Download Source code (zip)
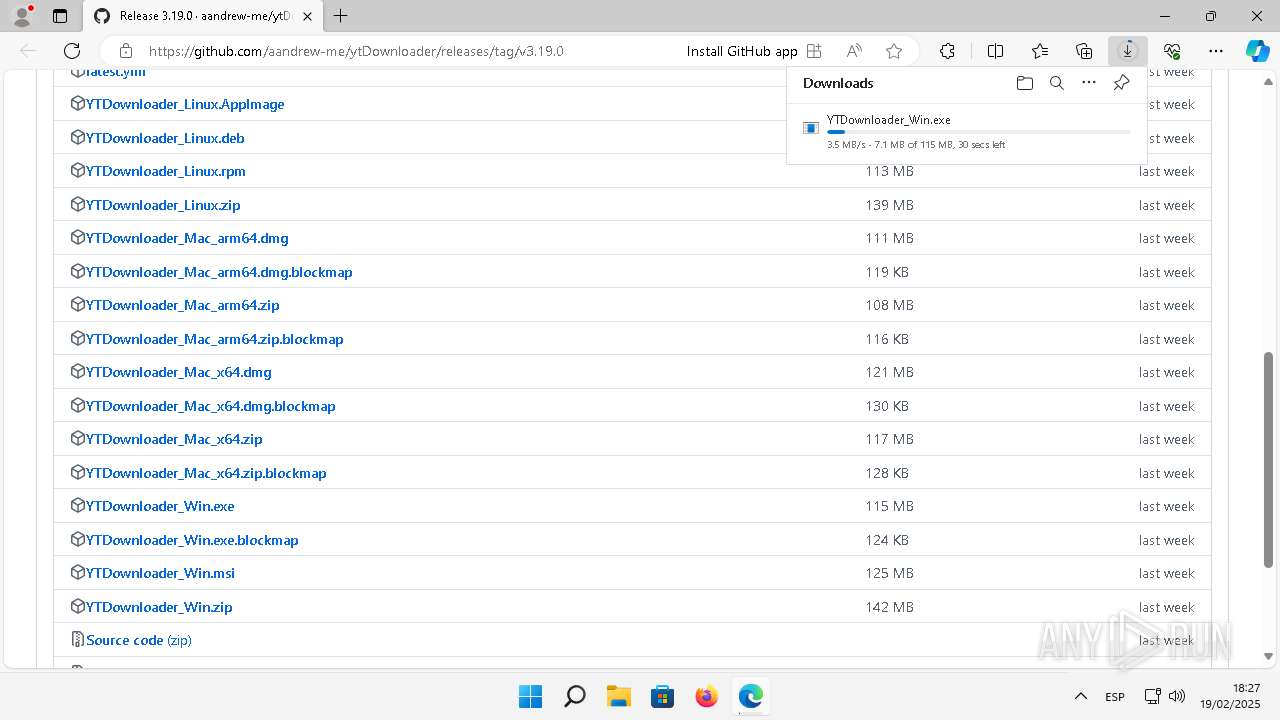This screenshot has height=720, width=1280. click(x=139, y=640)
